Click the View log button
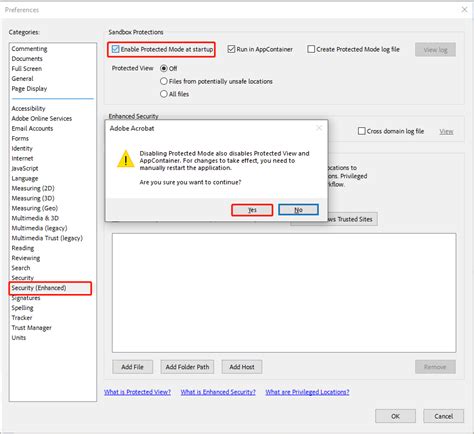The width and height of the screenshot is (474, 434). [435, 50]
